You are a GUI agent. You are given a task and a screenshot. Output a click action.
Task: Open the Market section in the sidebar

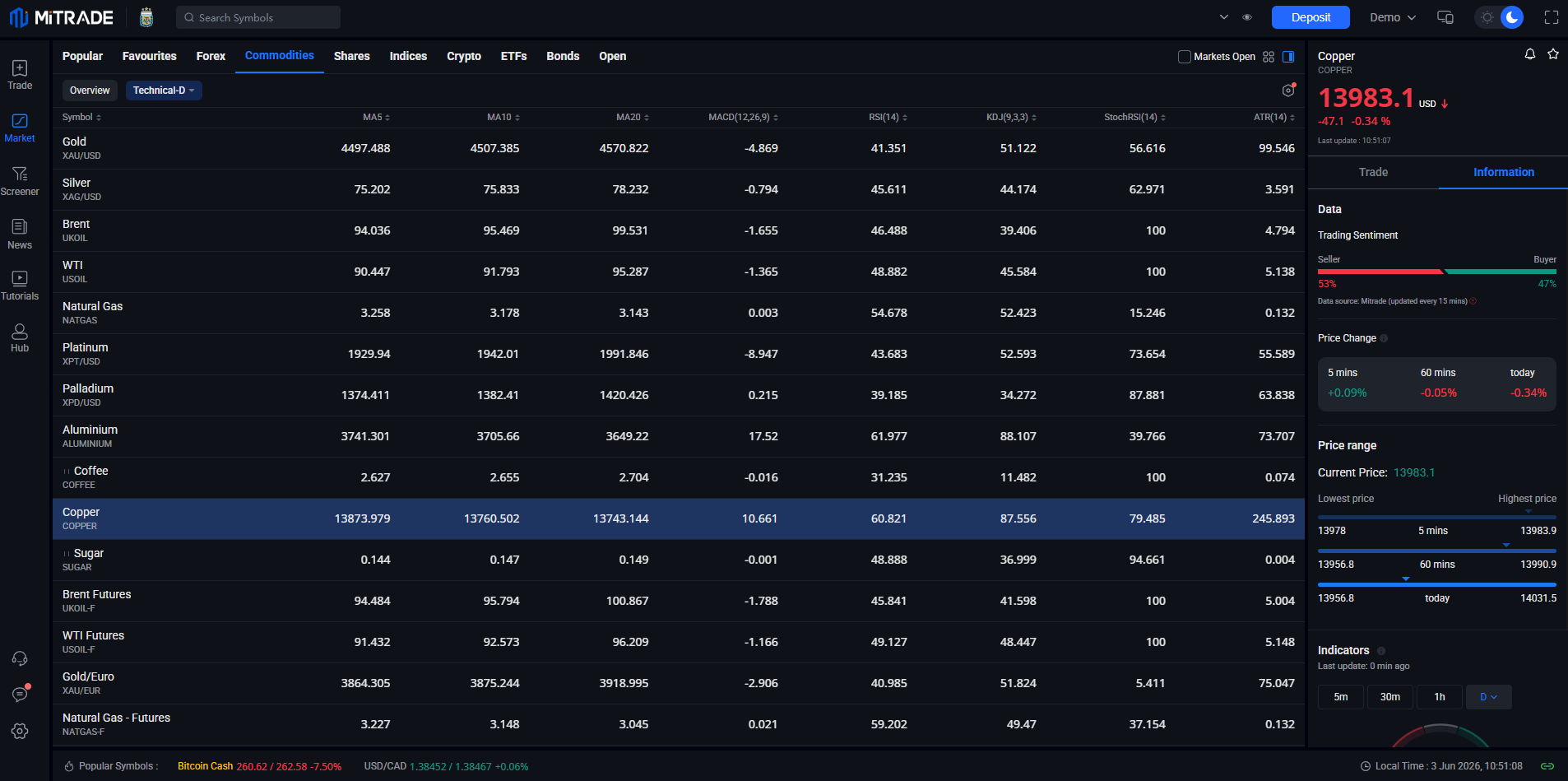(x=20, y=128)
